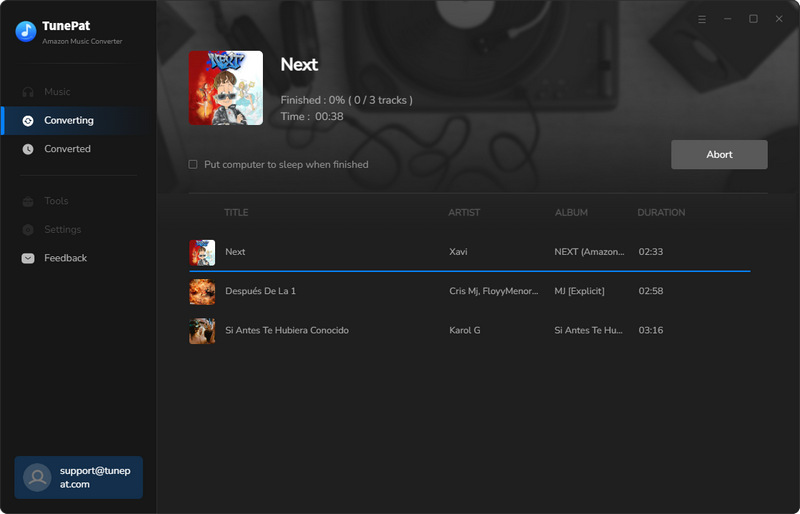Image resolution: width=800 pixels, height=514 pixels.
Task: Click the Después De La 1 thumbnail
Action: (x=202, y=291)
